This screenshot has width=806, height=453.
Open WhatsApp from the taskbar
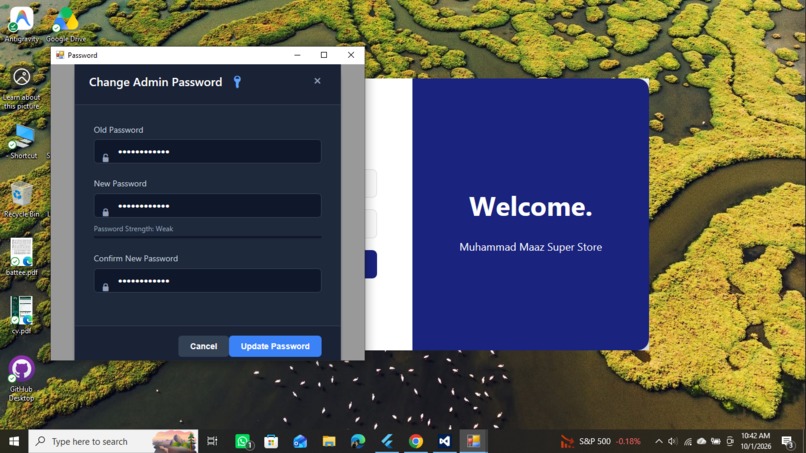coord(243,441)
